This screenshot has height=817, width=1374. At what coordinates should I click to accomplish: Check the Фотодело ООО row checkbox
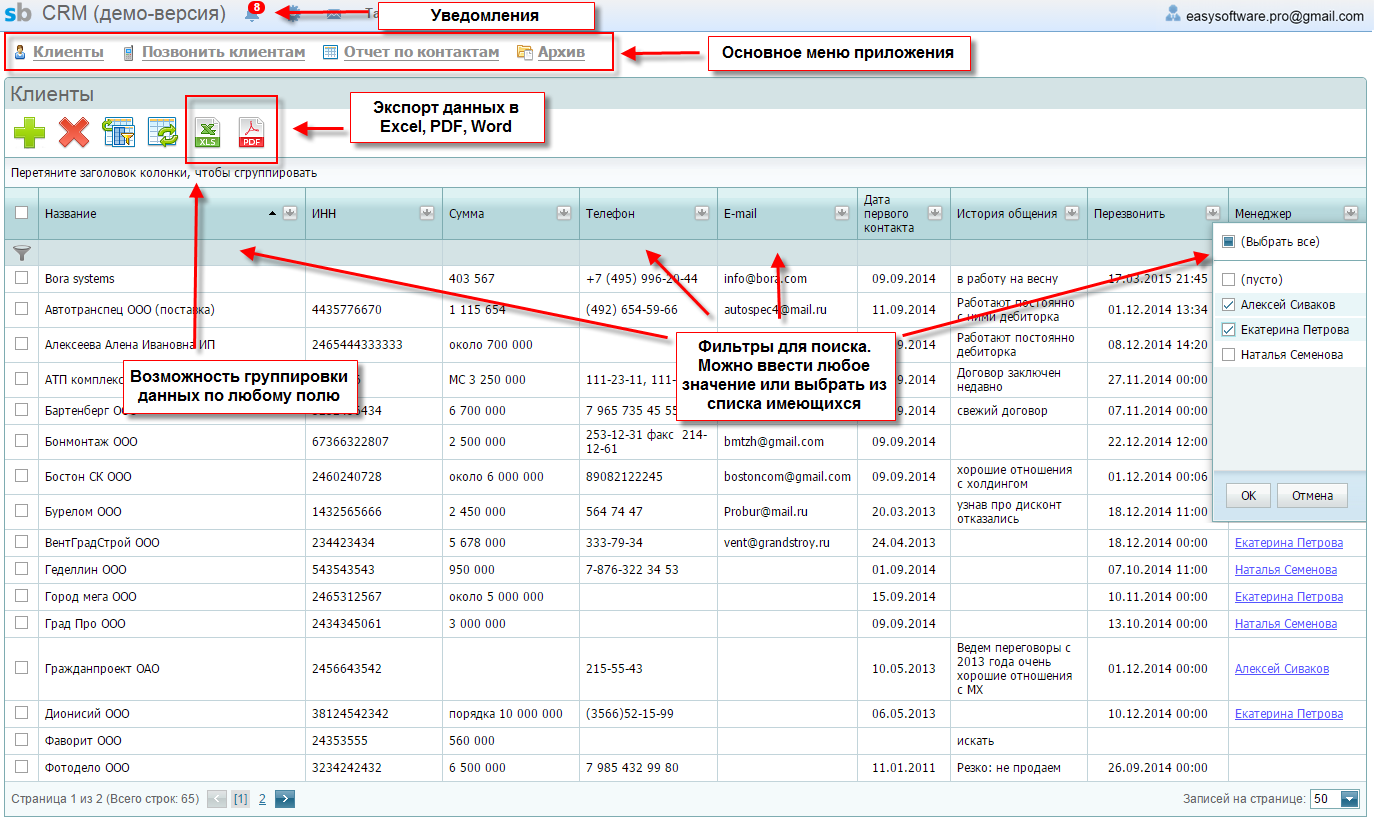(x=22, y=767)
